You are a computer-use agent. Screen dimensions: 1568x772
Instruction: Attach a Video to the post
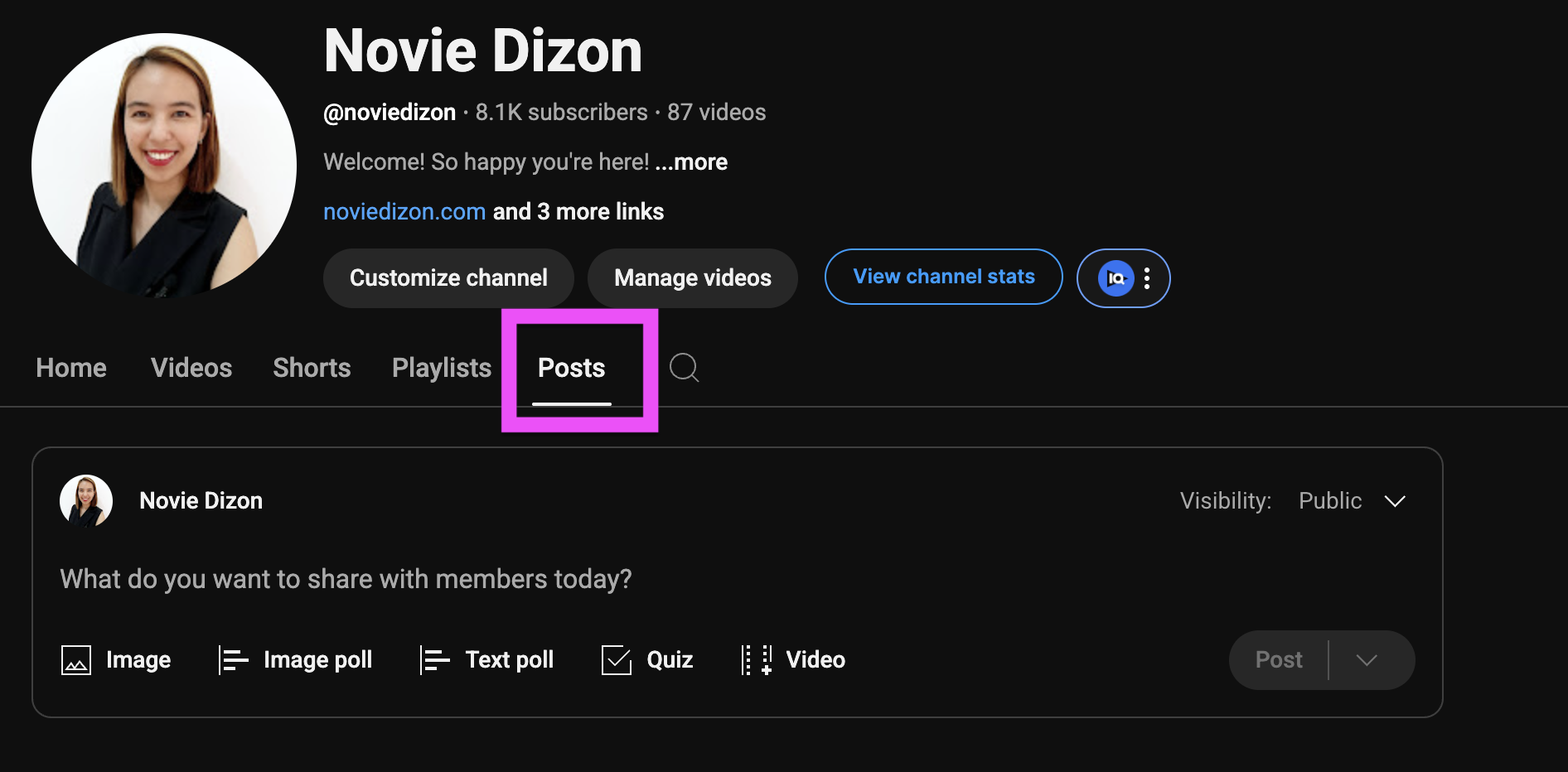(x=793, y=660)
